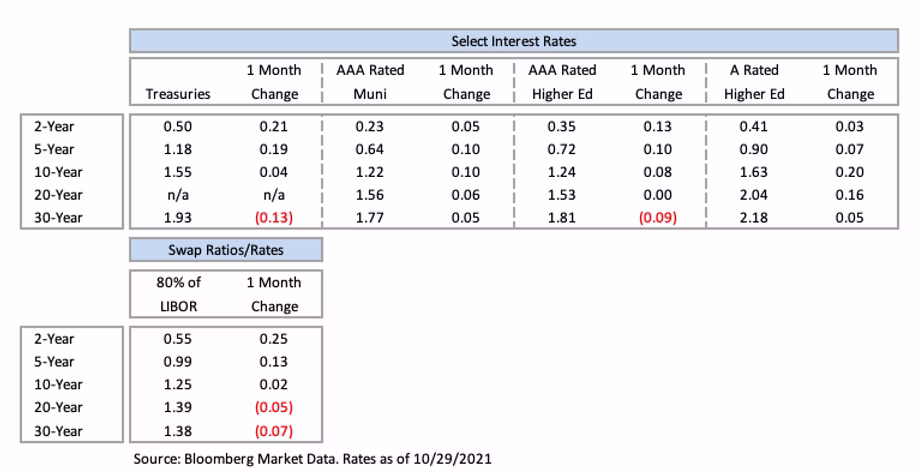Click LIBOR 5-Year value 0.99
918x474 pixels.
[x=178, y=362]
